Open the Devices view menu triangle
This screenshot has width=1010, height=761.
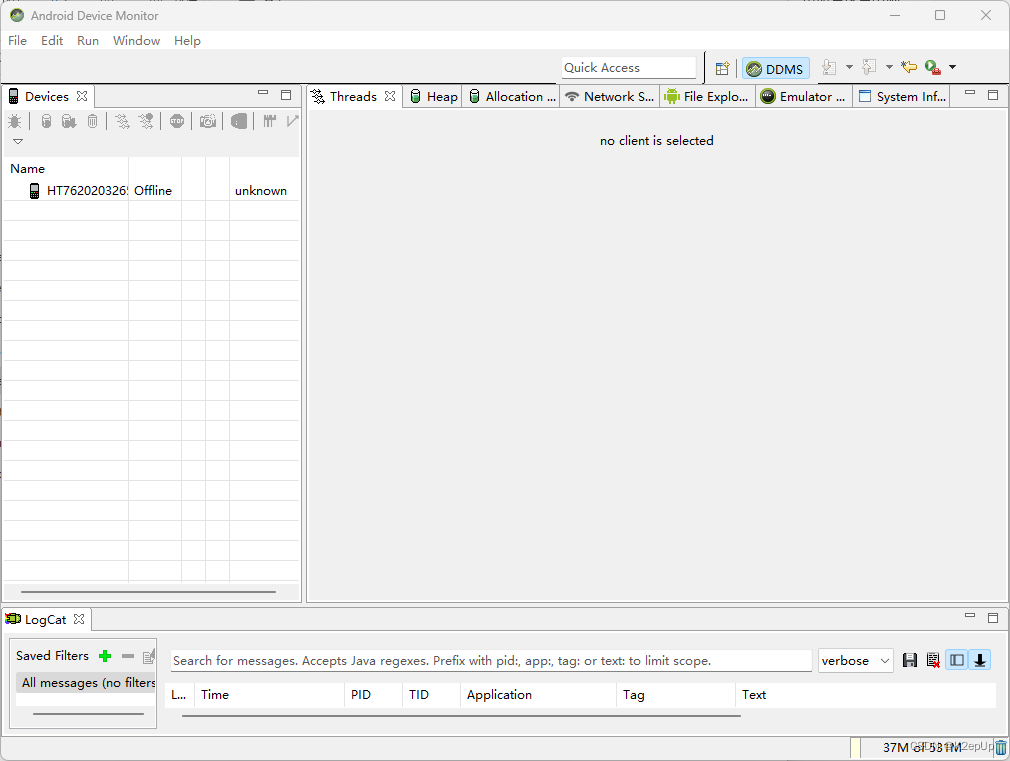point(18,141)
